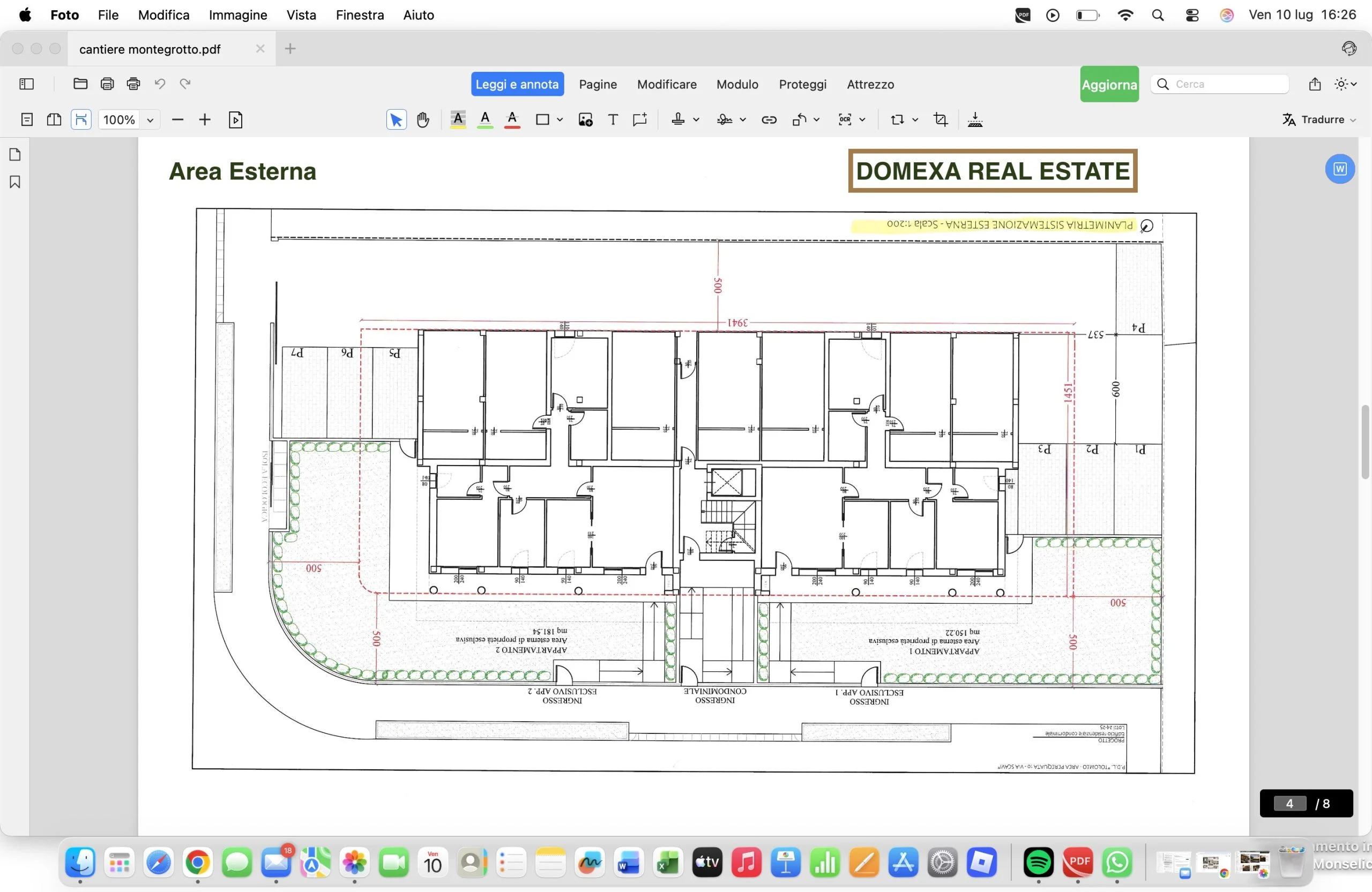Add a new tab with plus button
Screen dimensions: 1372x892
pos(290,49)
